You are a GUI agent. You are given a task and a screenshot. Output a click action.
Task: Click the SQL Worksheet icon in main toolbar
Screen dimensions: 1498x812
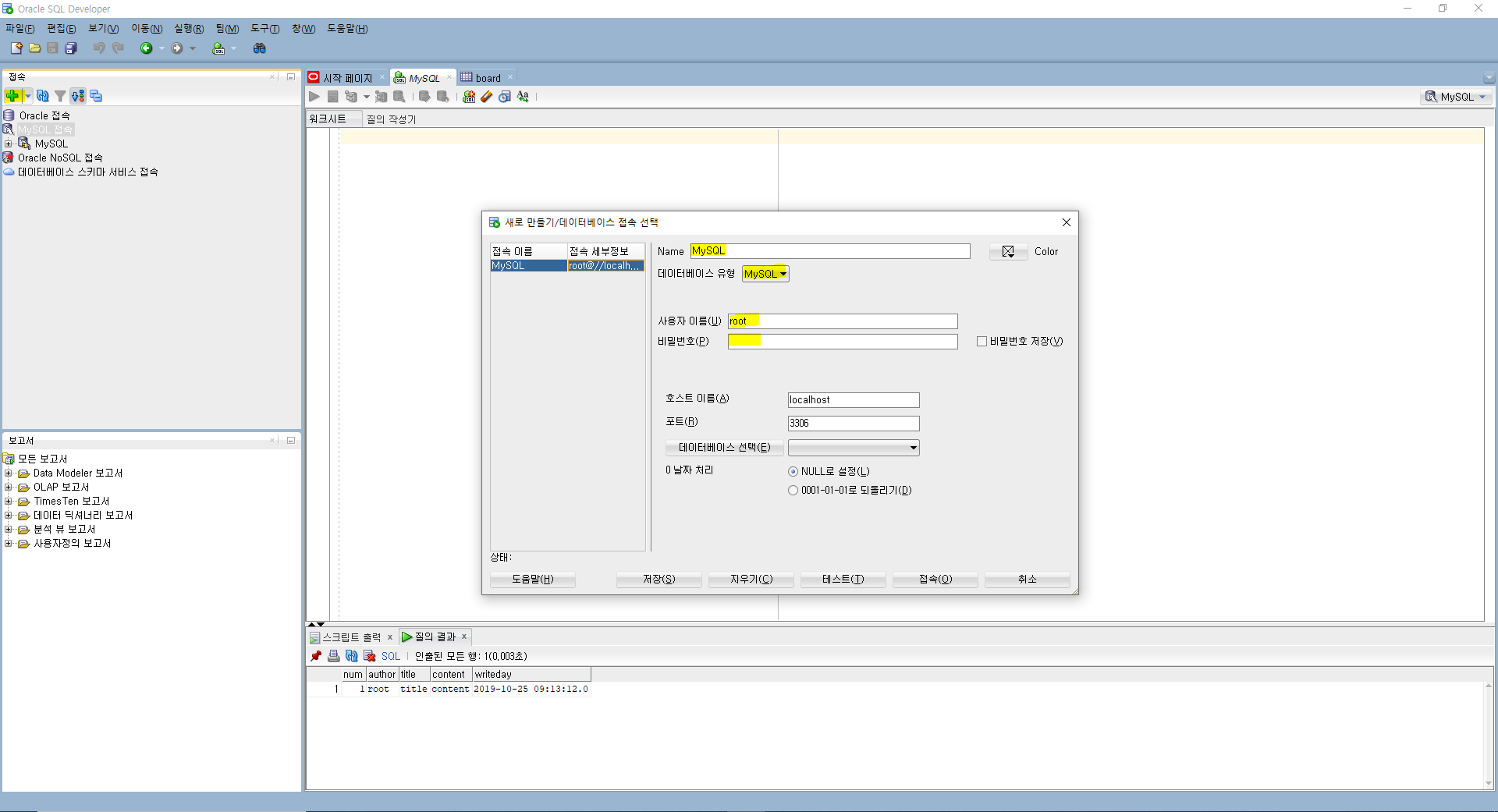[218, 48]
